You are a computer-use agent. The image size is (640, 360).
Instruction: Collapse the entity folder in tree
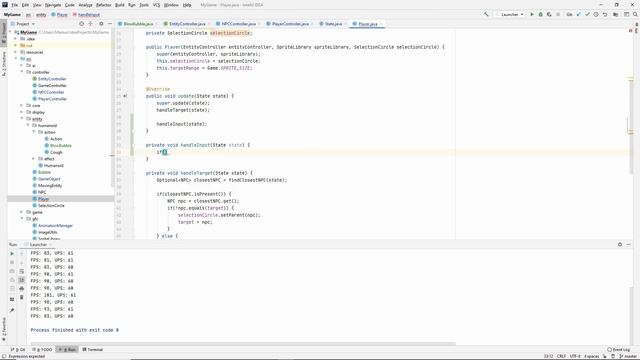tap(22, 118)
